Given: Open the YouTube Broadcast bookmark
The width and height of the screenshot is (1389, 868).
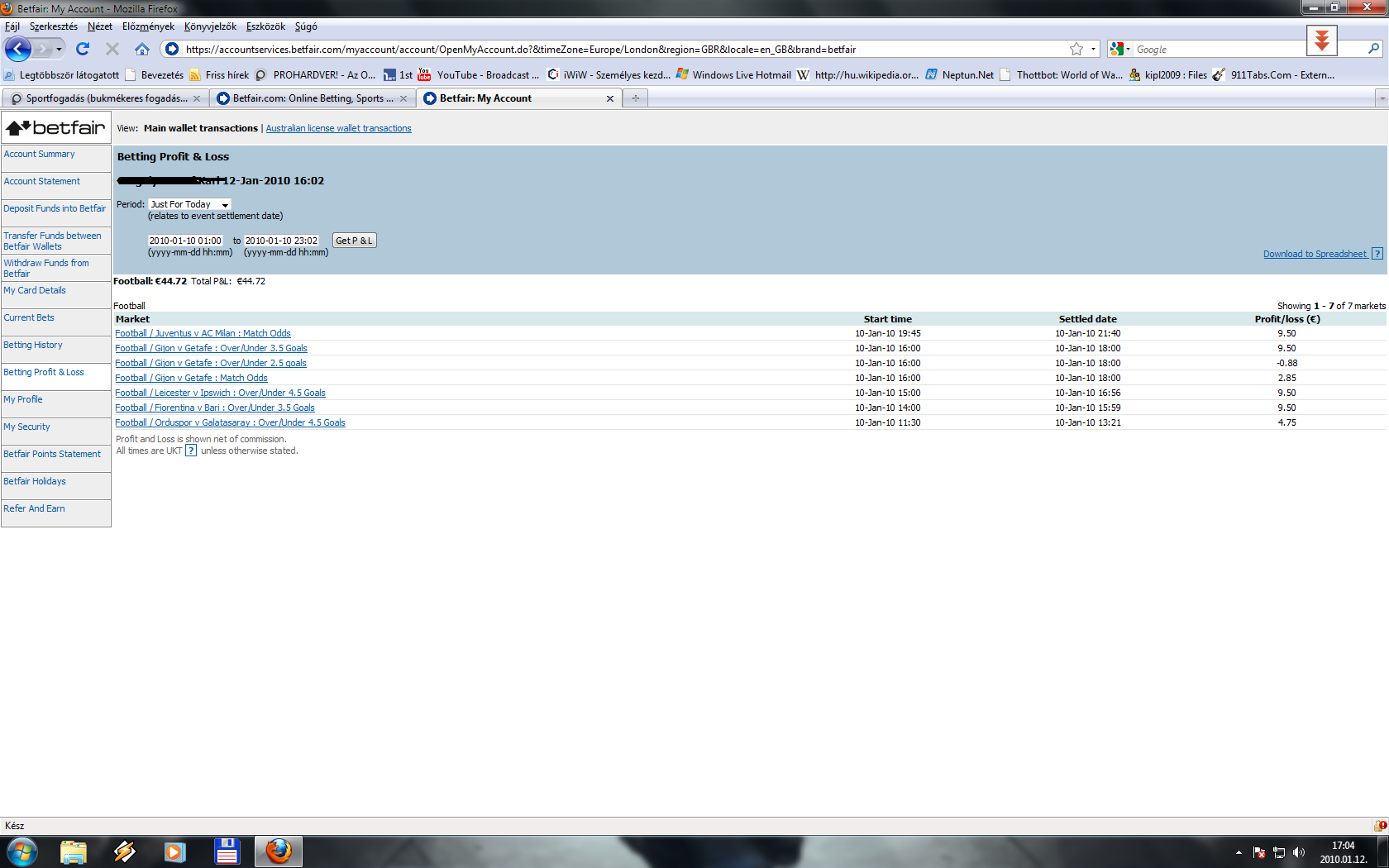Looking at the screenshot, I should point(479,75).
